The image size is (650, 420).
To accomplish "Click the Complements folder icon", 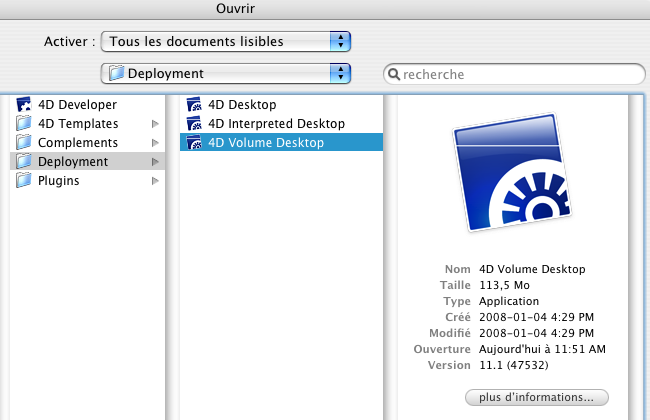I will point(24,143).
